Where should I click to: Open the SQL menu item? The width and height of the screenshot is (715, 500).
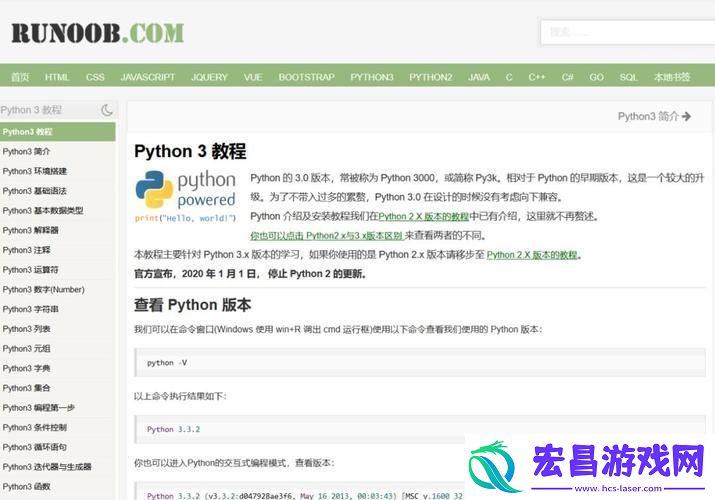628,77
